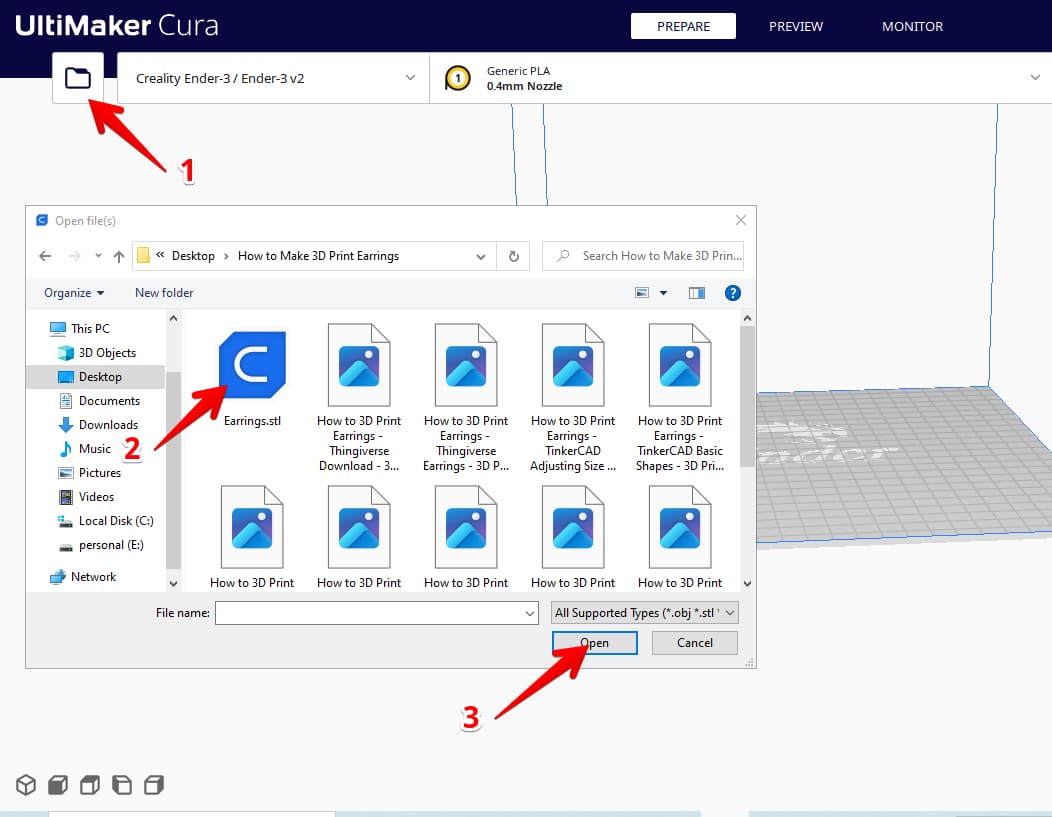1052x817 pixels.
Task: Click the Open button
Action: click(594, 643)
